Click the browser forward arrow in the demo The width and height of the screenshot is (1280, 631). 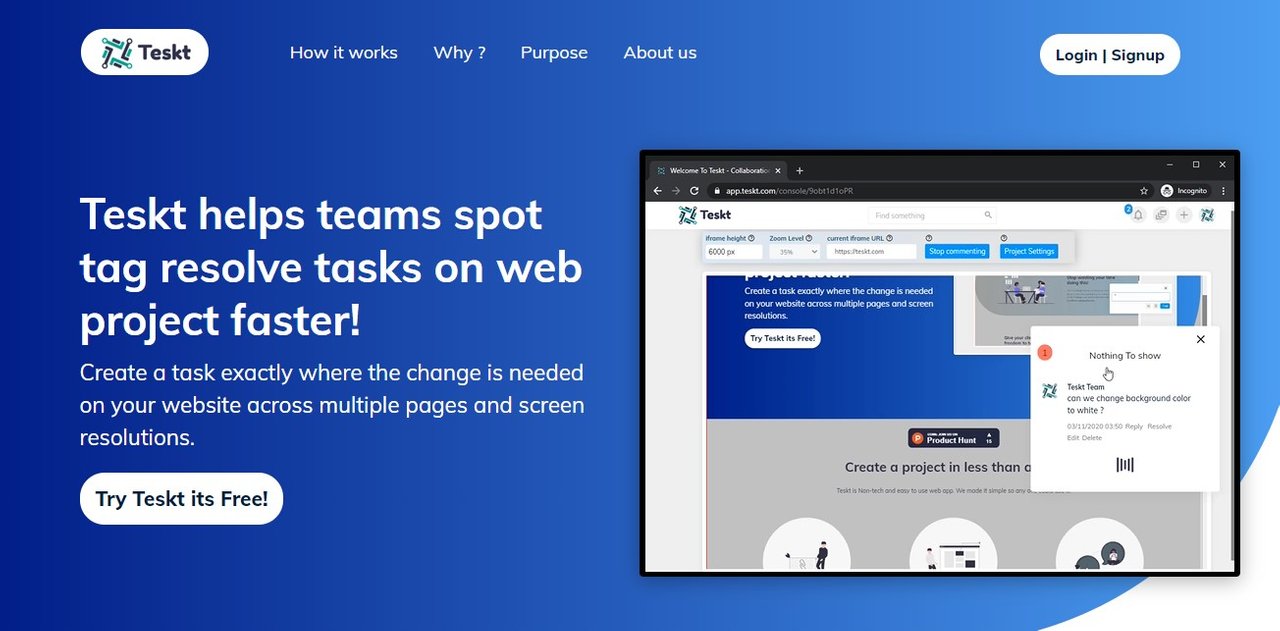pyautogui.click(x=676, y=190)
